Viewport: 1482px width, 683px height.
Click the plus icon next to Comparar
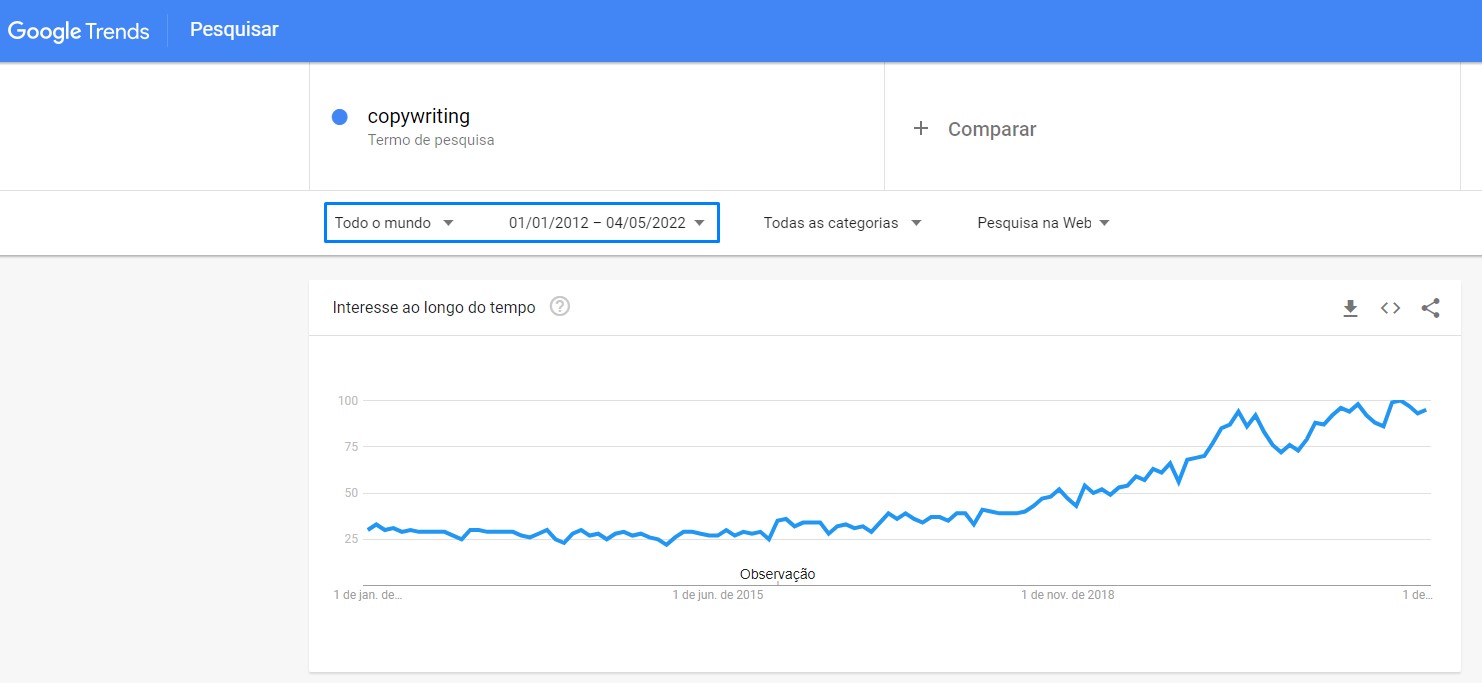click(921, 128)
